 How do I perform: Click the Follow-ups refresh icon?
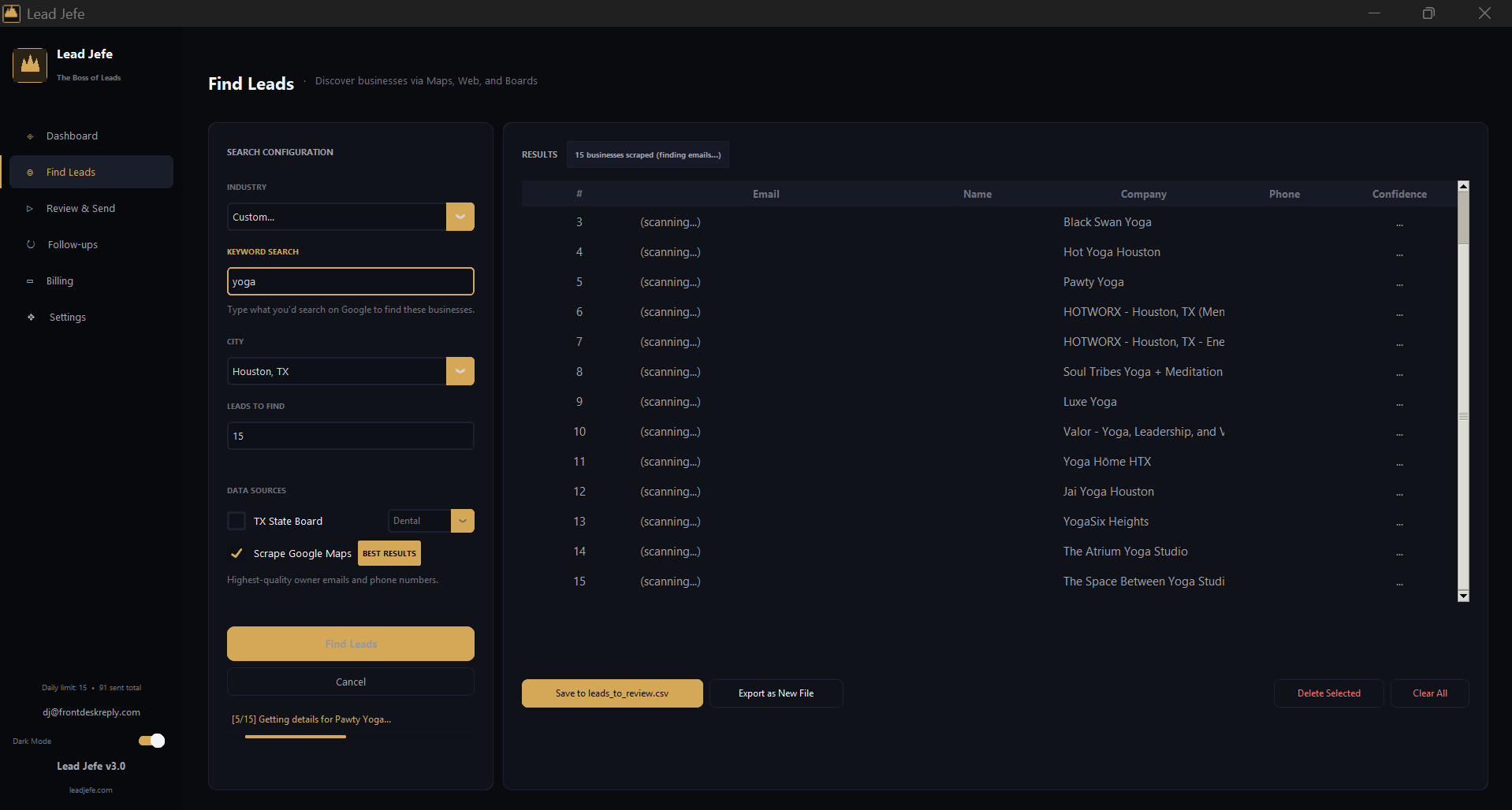pos(29,244)
